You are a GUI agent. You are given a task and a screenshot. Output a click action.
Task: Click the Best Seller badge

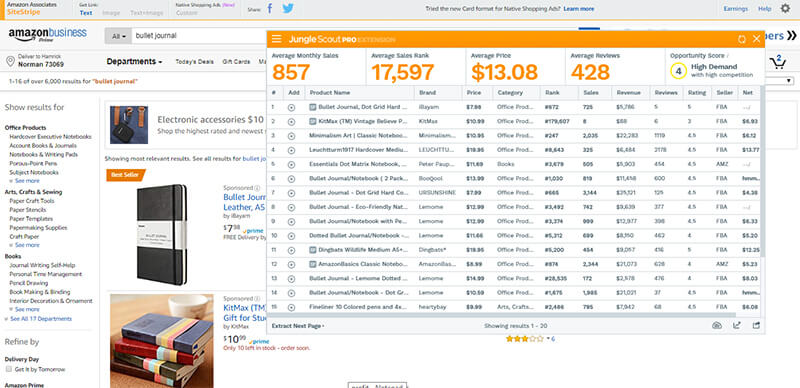click(126, 175)
